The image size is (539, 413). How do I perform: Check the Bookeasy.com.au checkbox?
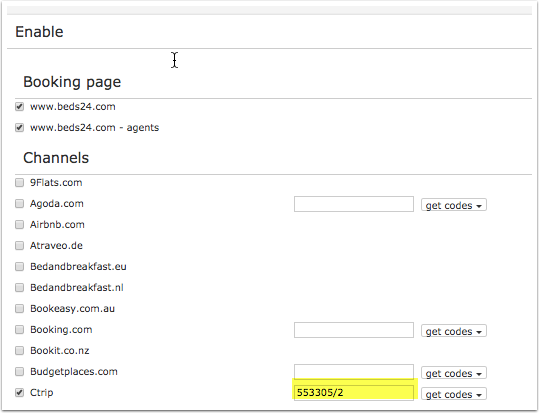(x=20, y=308)
